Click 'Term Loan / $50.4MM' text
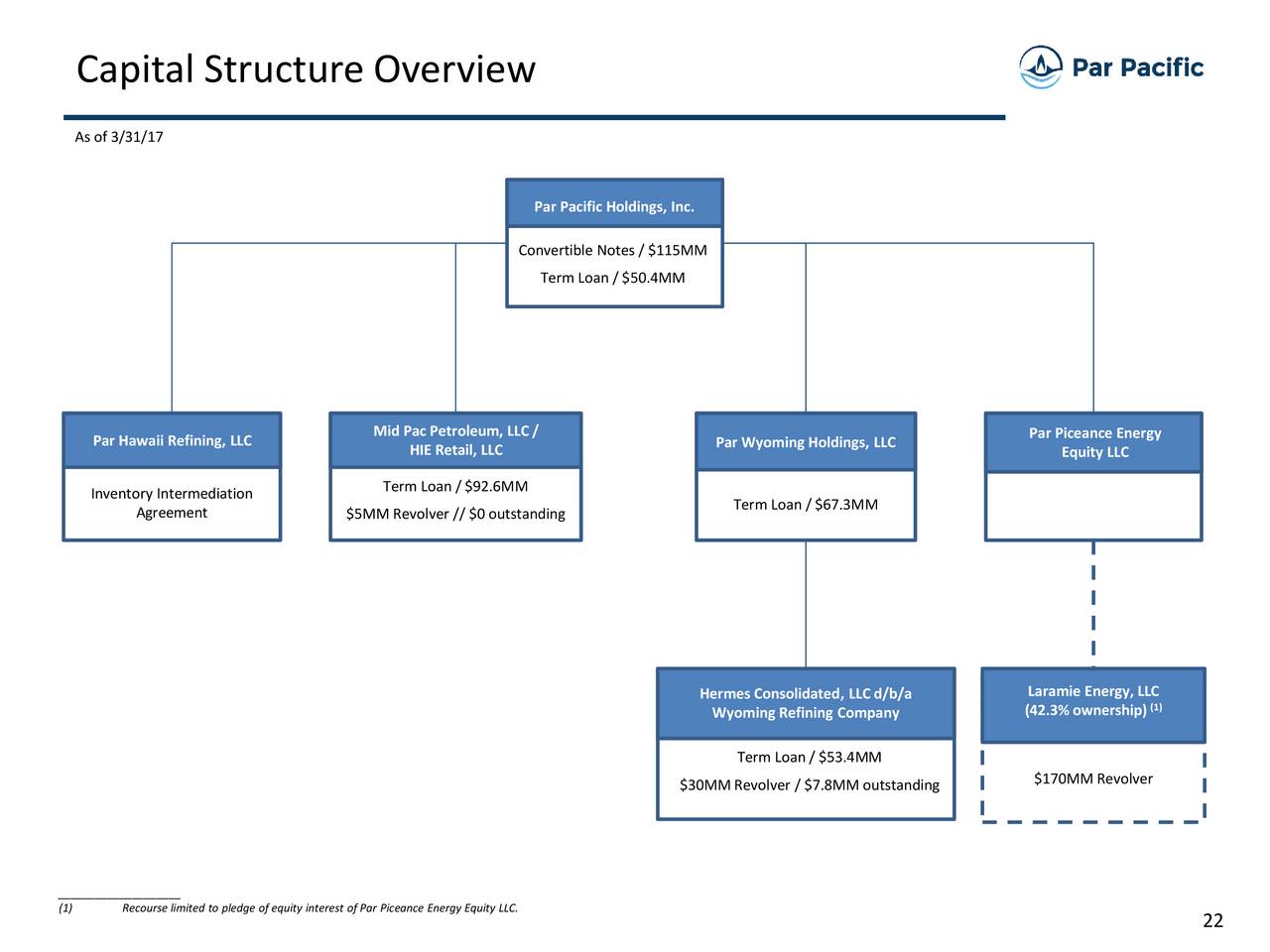This screenshot has height=952, width=1270. (x=613, y=278)
